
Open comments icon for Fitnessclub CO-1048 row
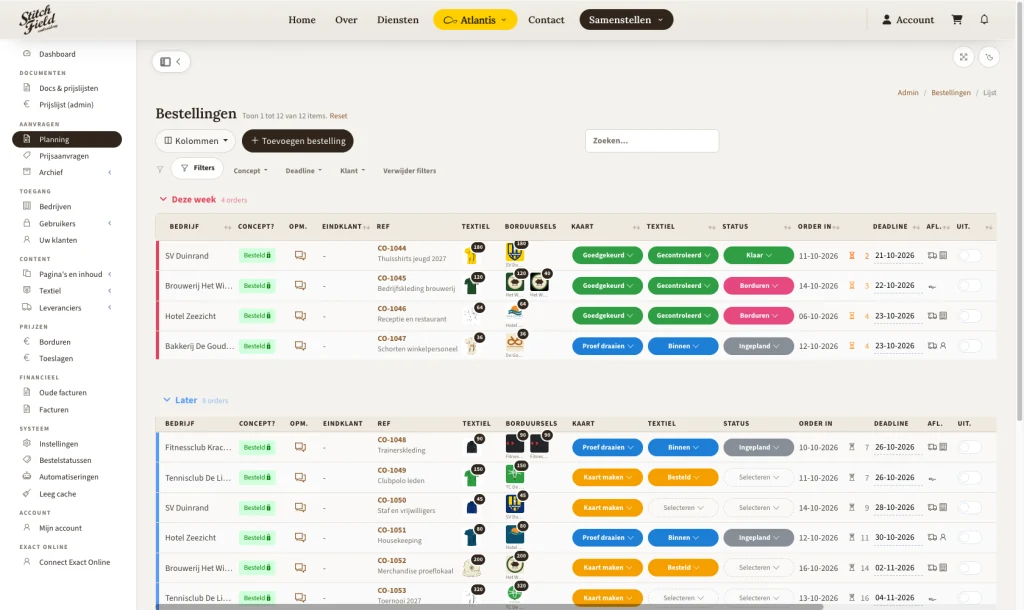coord(300,447)
